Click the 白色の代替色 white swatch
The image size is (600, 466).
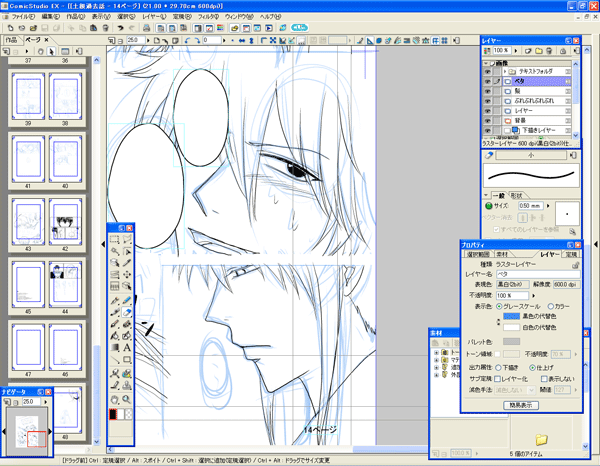pos(511,328)
